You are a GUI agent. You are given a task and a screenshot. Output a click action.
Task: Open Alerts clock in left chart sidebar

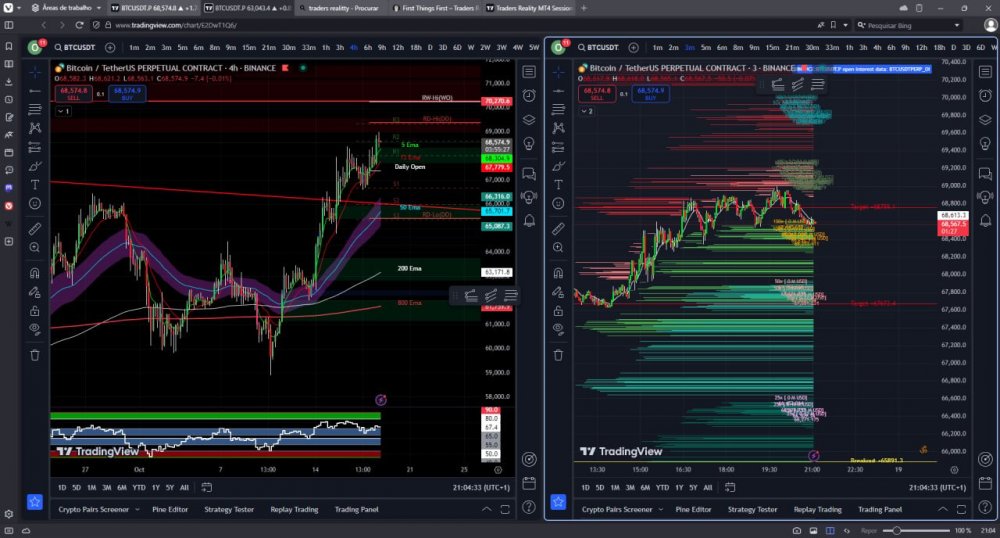coord(529,96)
